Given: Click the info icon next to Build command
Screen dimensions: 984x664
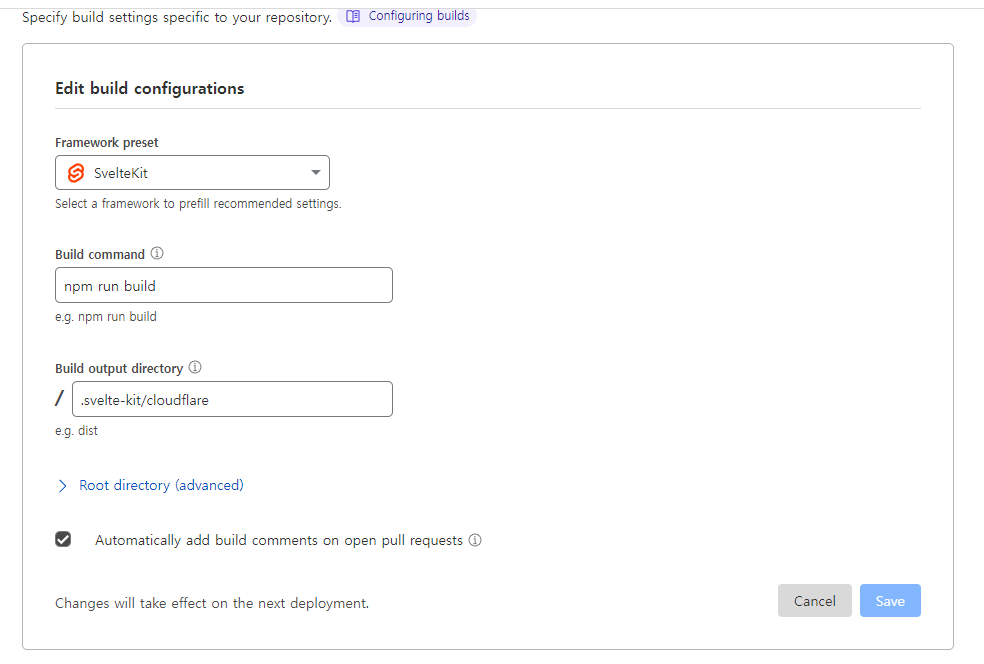Looking at the screenshot, I should coord(157,253).
